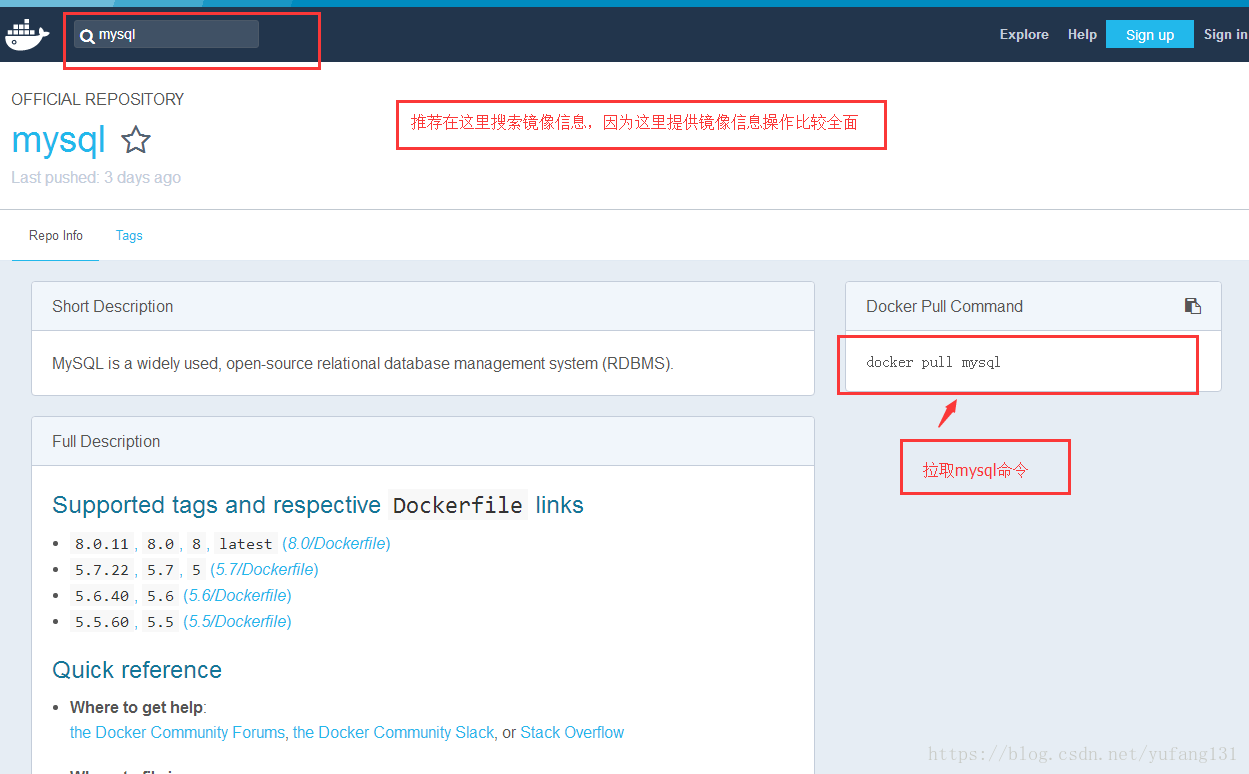Click the Sign up button
1249x774 pixels.
click(1150, 34)
